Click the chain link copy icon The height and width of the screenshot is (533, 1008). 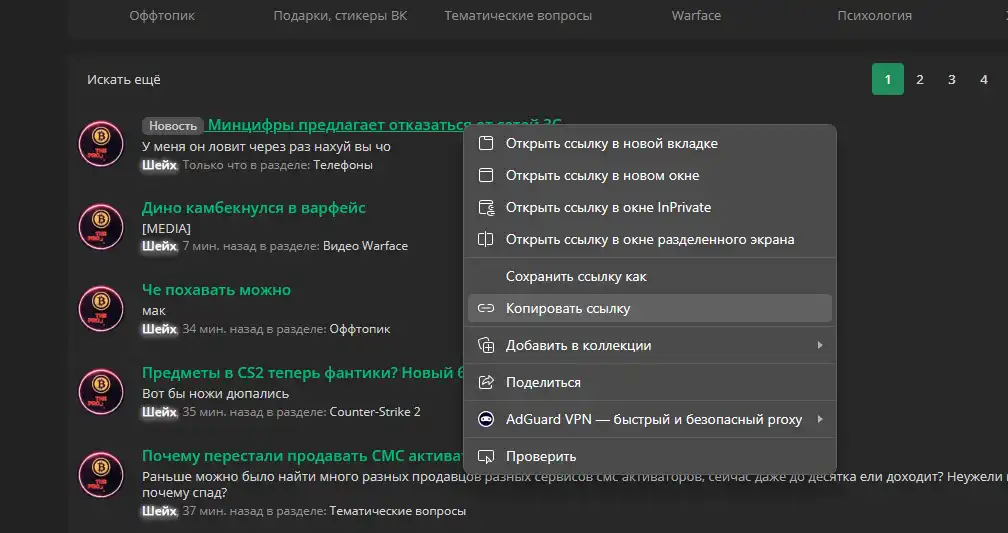(x=486, y=308)
